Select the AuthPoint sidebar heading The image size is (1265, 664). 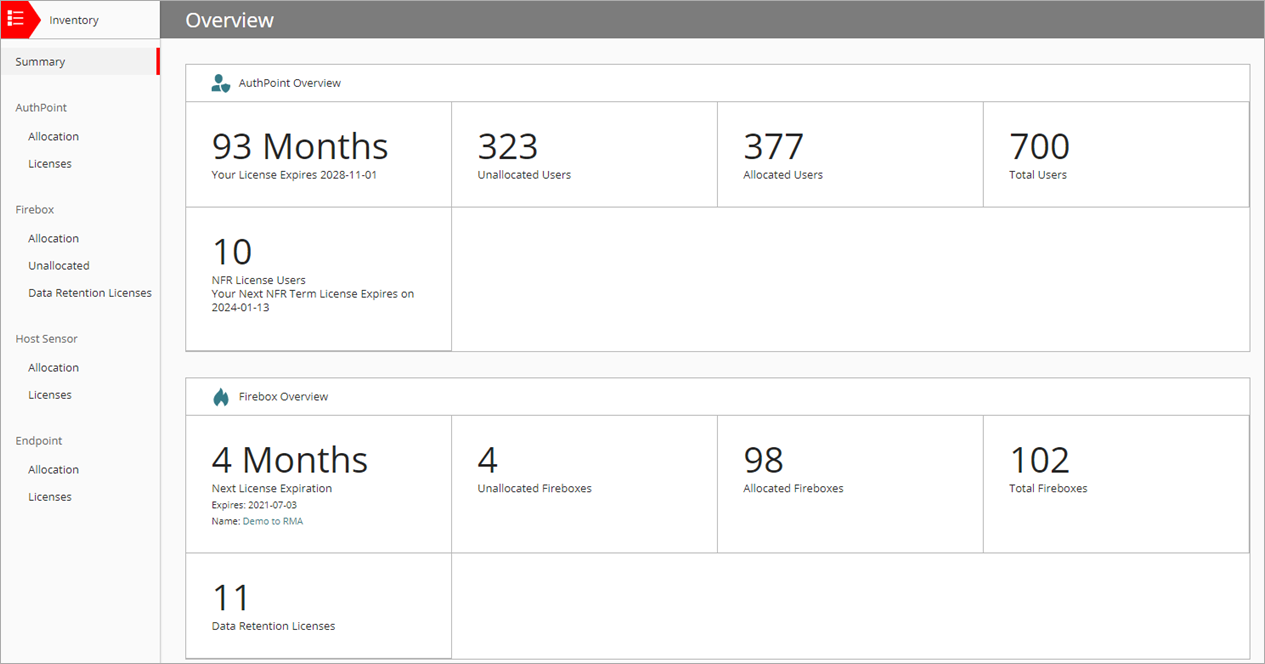(x=41, y=108)
